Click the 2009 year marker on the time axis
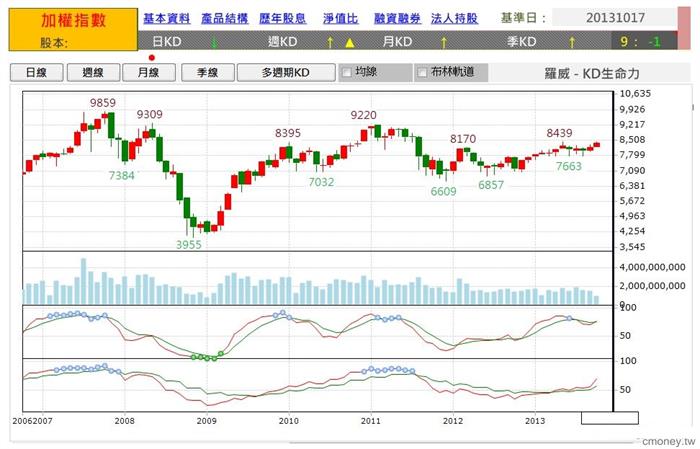Viewport: 700px width, 449px height. 207,421
